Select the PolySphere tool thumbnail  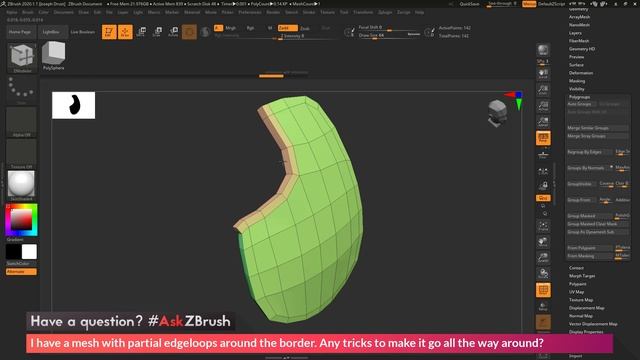pos(53,56)
